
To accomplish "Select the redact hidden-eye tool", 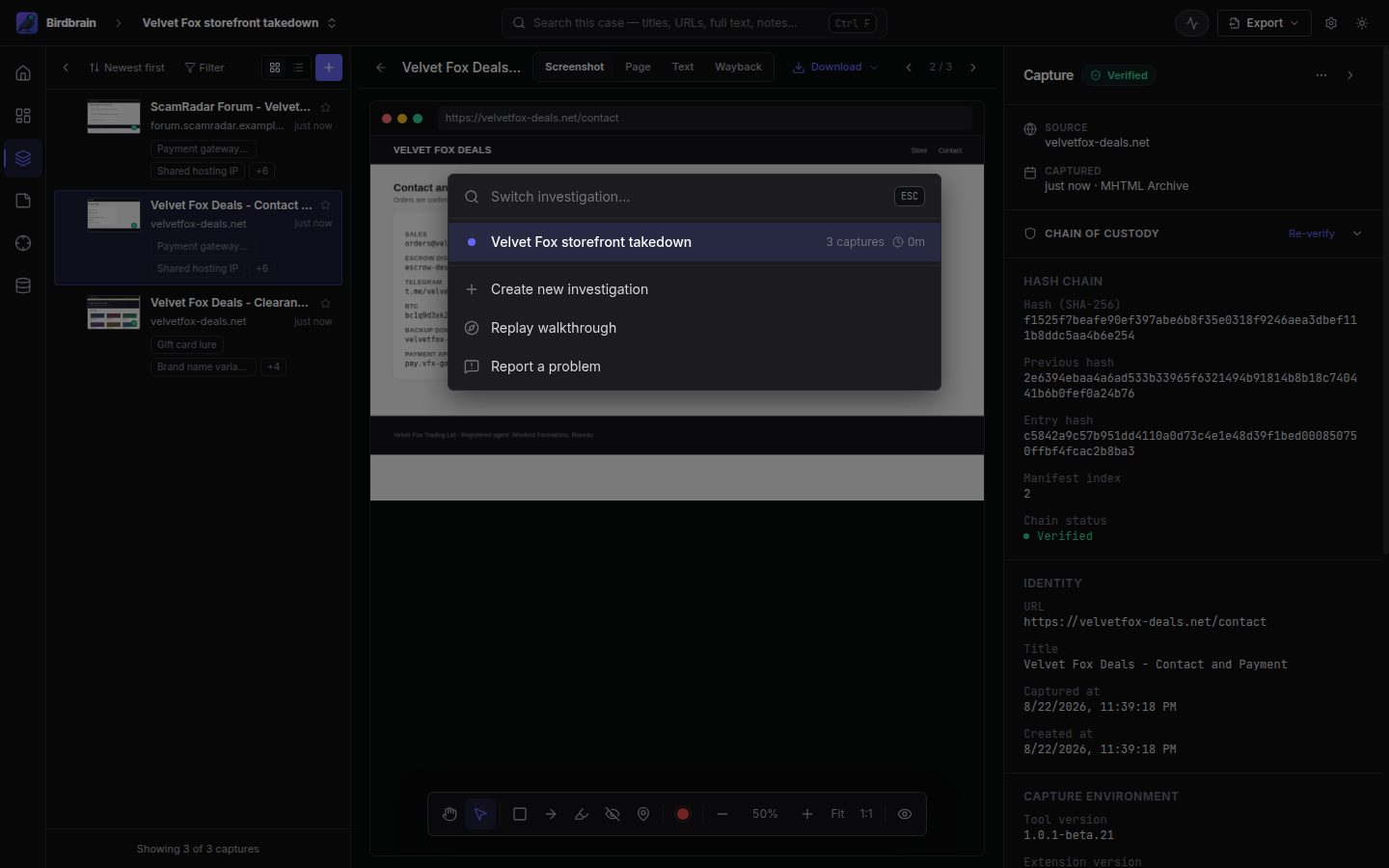I will point(613,814).
